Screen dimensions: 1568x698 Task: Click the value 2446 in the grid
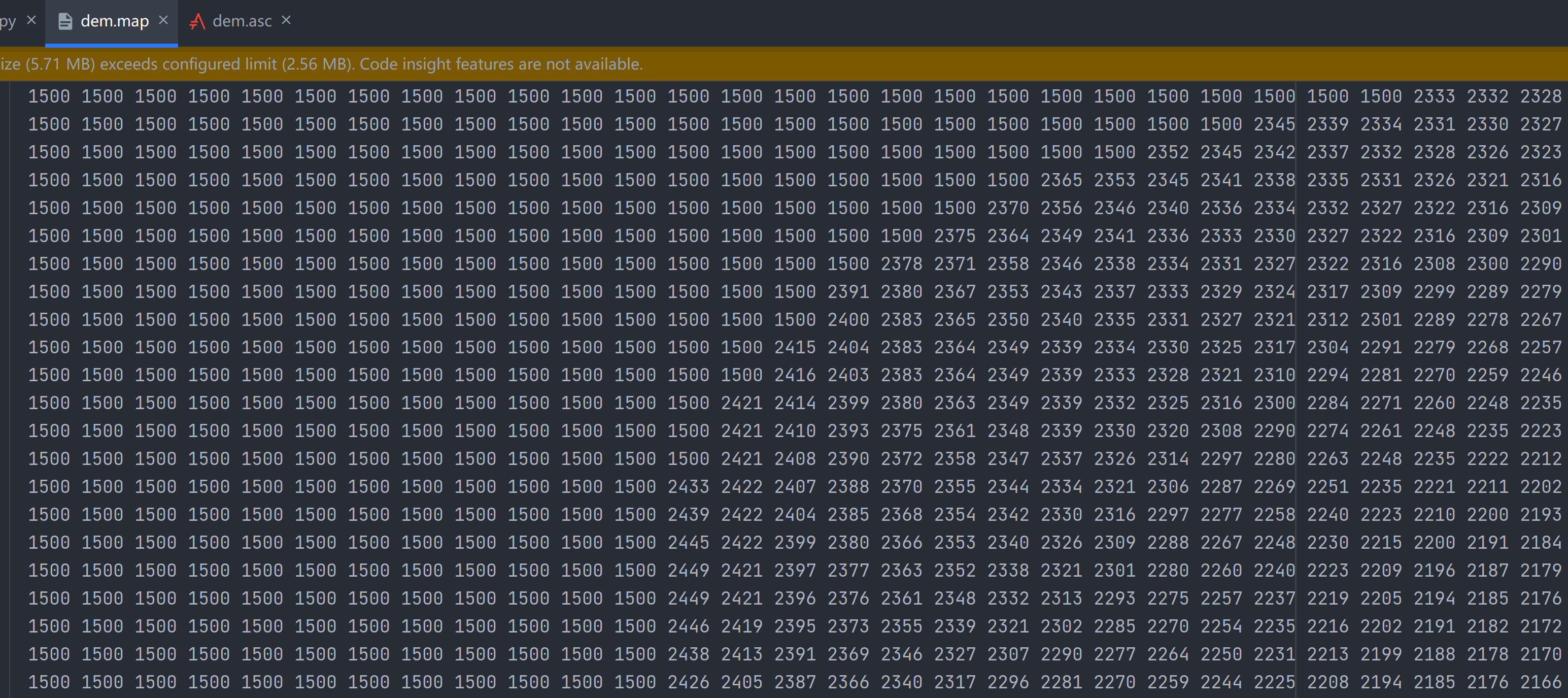pos(688,626)
